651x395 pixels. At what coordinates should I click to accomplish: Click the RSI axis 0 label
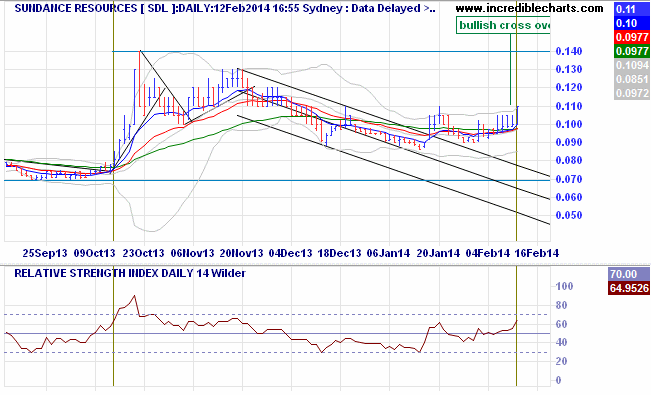pos(558,380)
